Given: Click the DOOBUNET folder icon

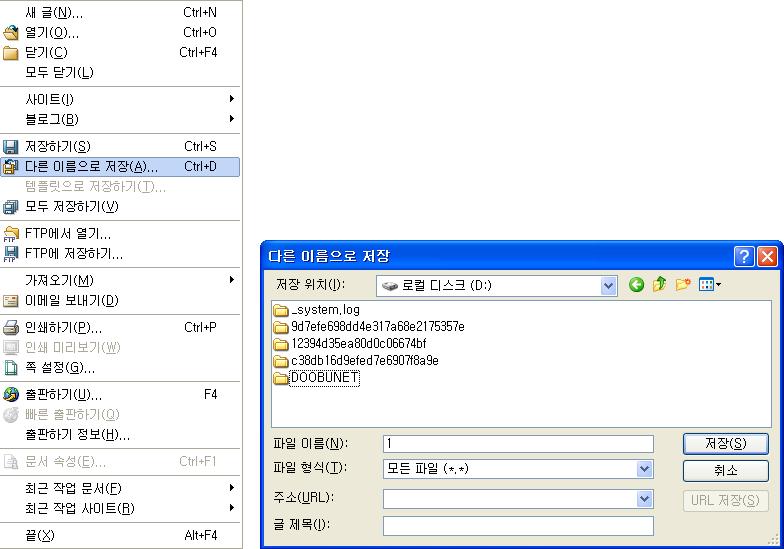Looking at the screenshot, I should (281, 378).
